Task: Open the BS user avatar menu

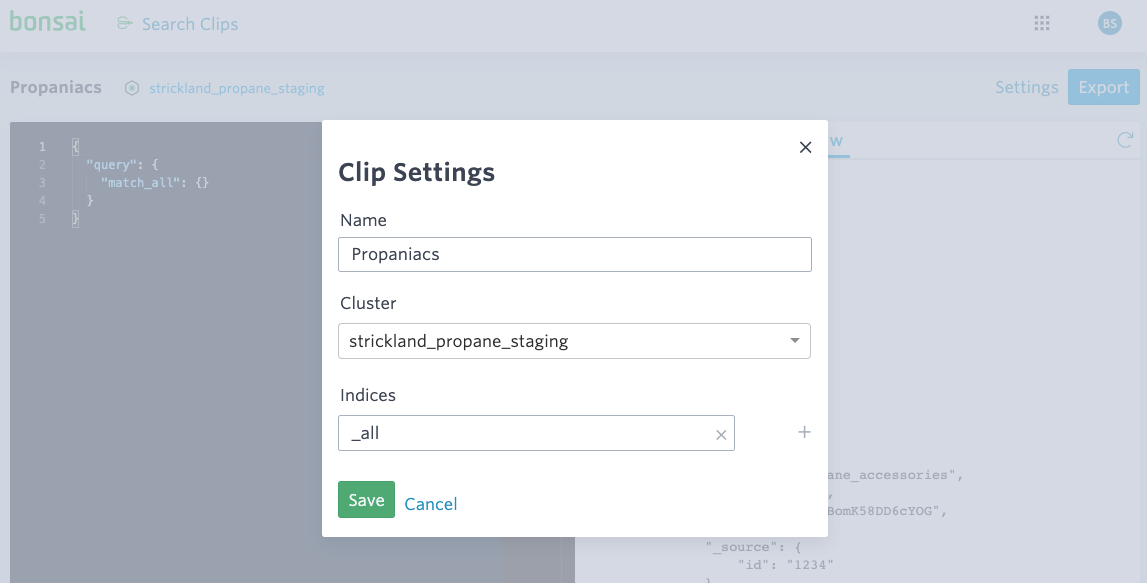Action: [1109, 22]
